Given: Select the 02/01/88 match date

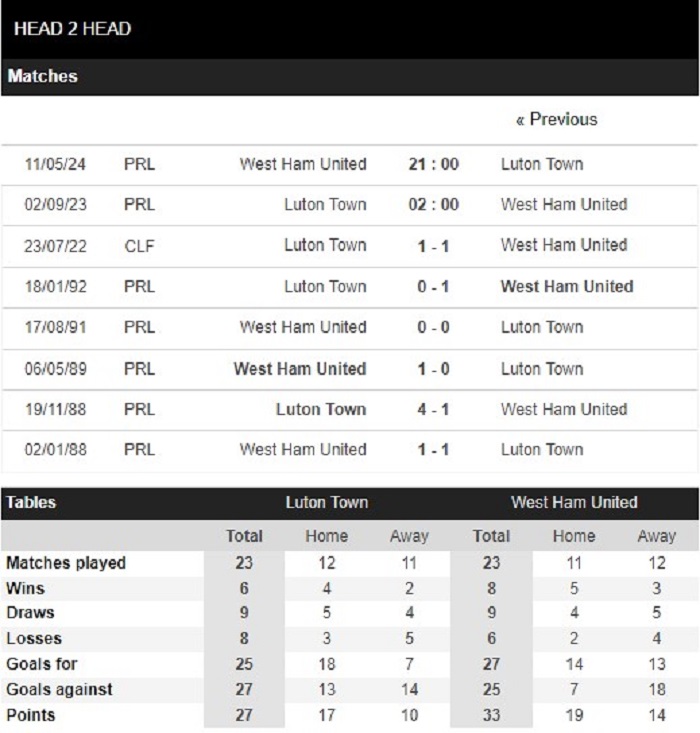Looking at the screenshot, I should click(56, 450).
